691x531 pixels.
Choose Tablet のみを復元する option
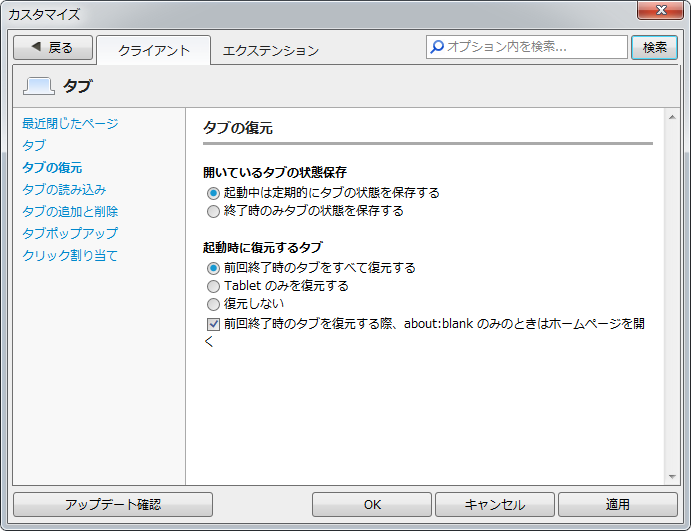click(x=213, y=286)
